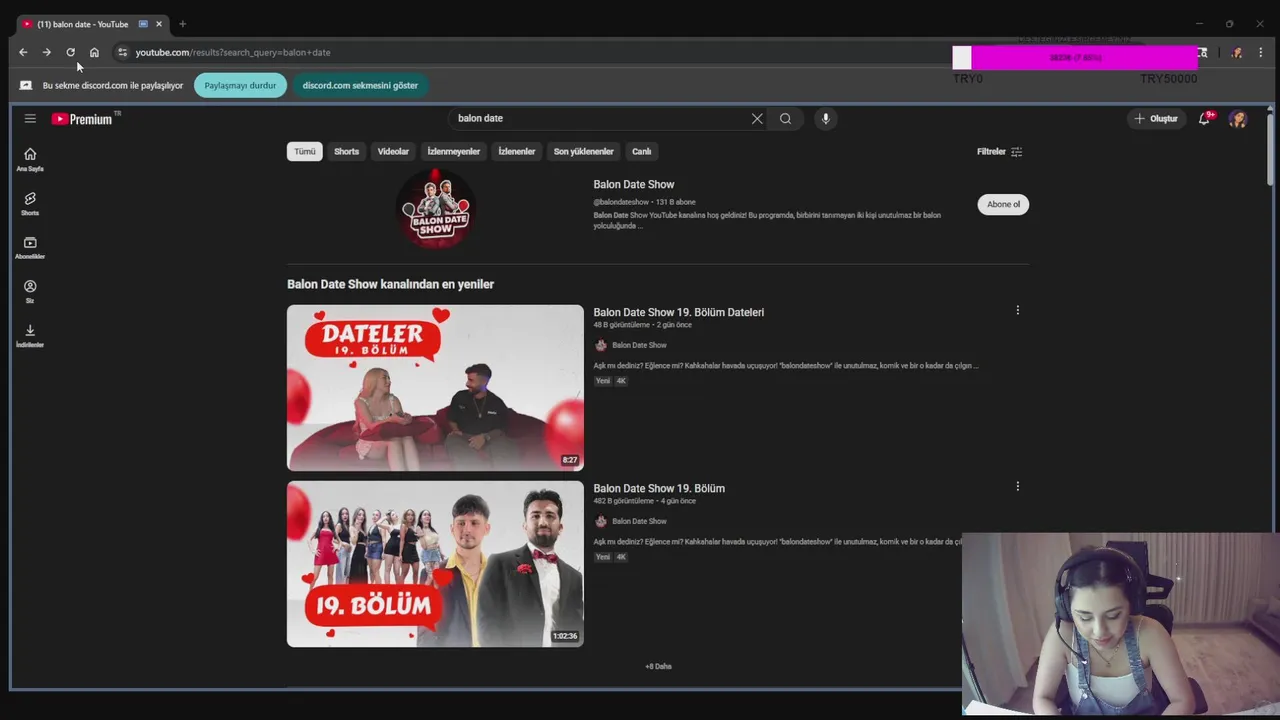1280x720 pixels.
Task: Select the Tümü filter chip
Action: click(304, 152)
